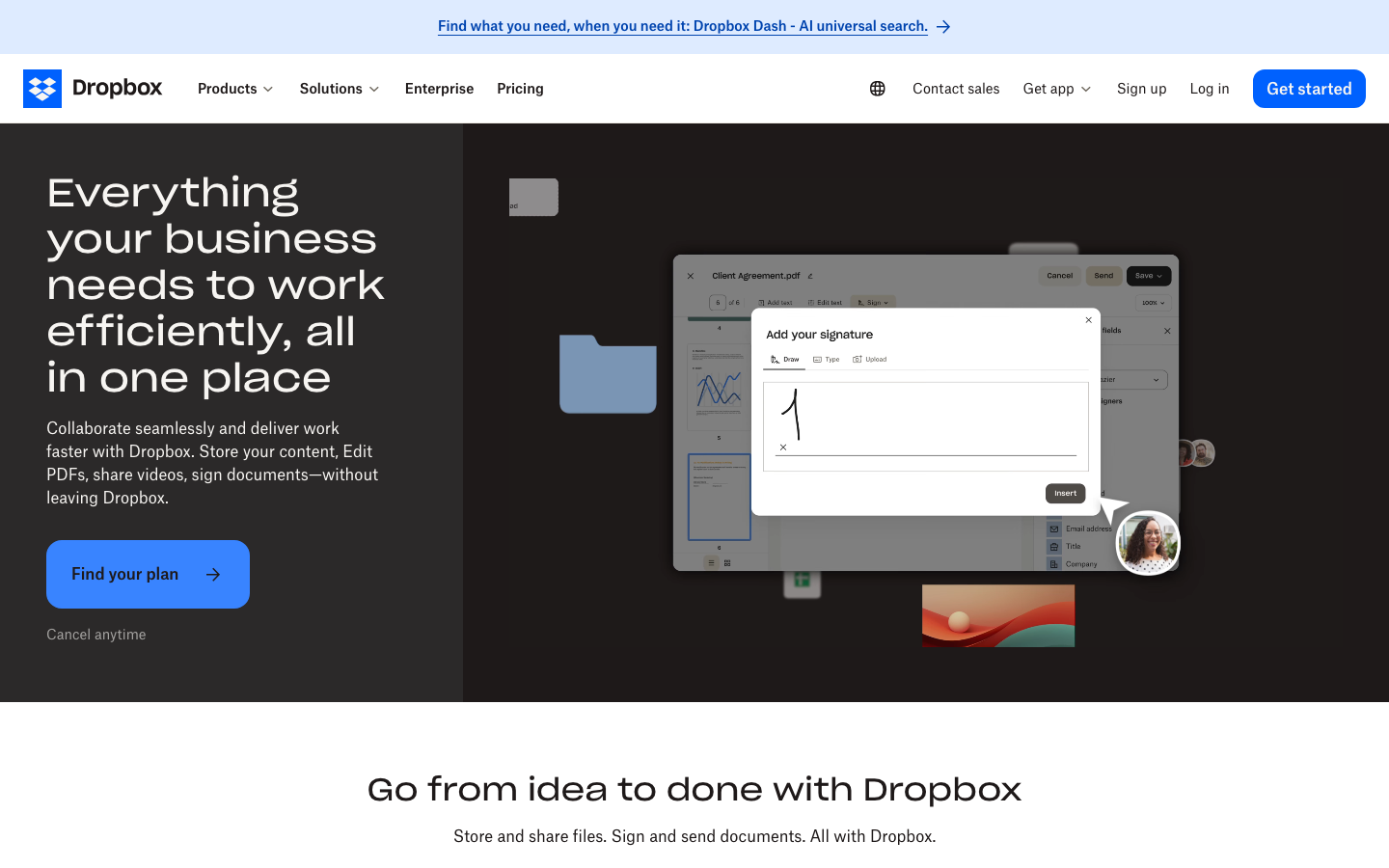Click the Email address field icon
Viewport: 1389px width, 868px height.
1054,529
